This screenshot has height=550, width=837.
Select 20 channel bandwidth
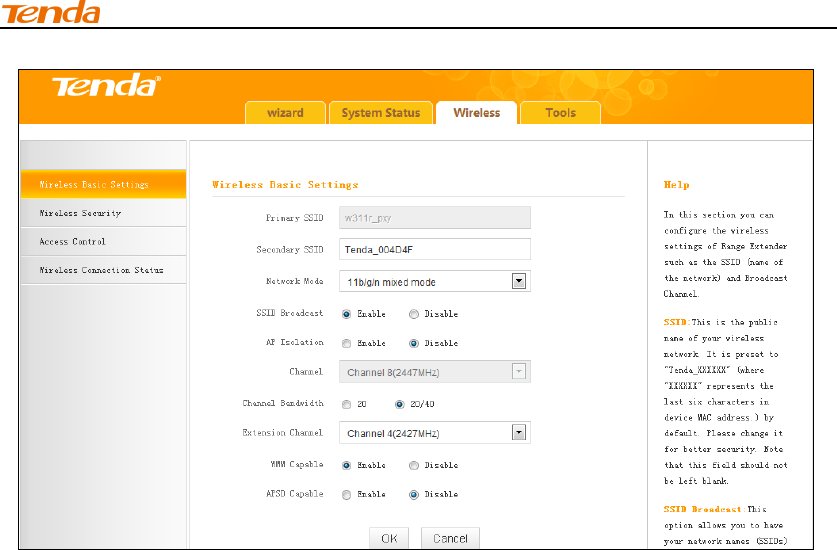pos(346,404)
